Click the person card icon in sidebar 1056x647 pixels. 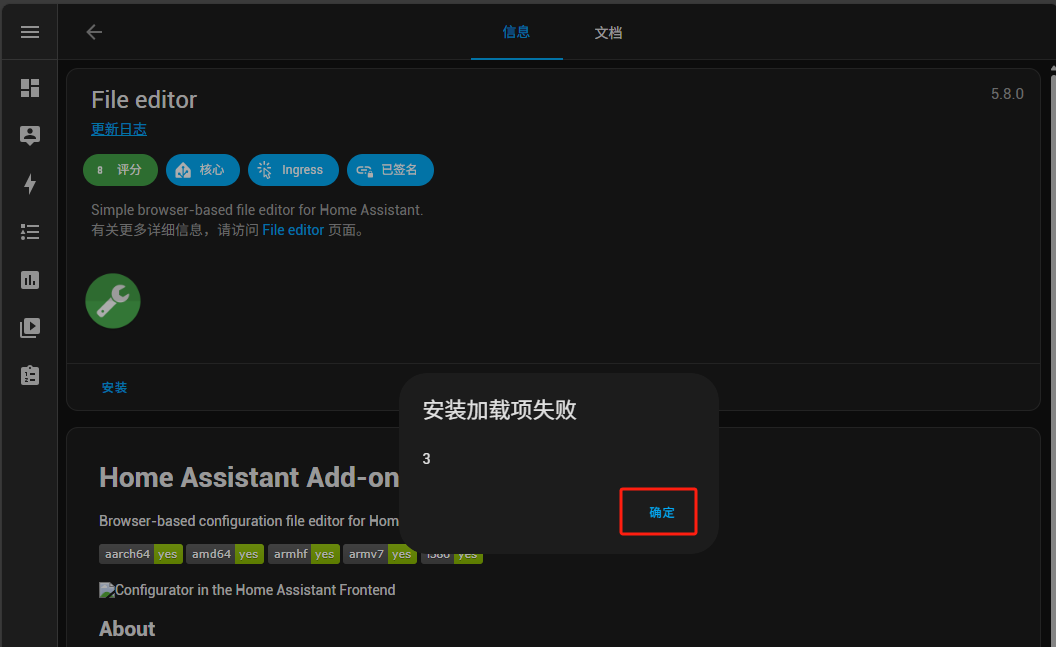(x=30, y=136)
